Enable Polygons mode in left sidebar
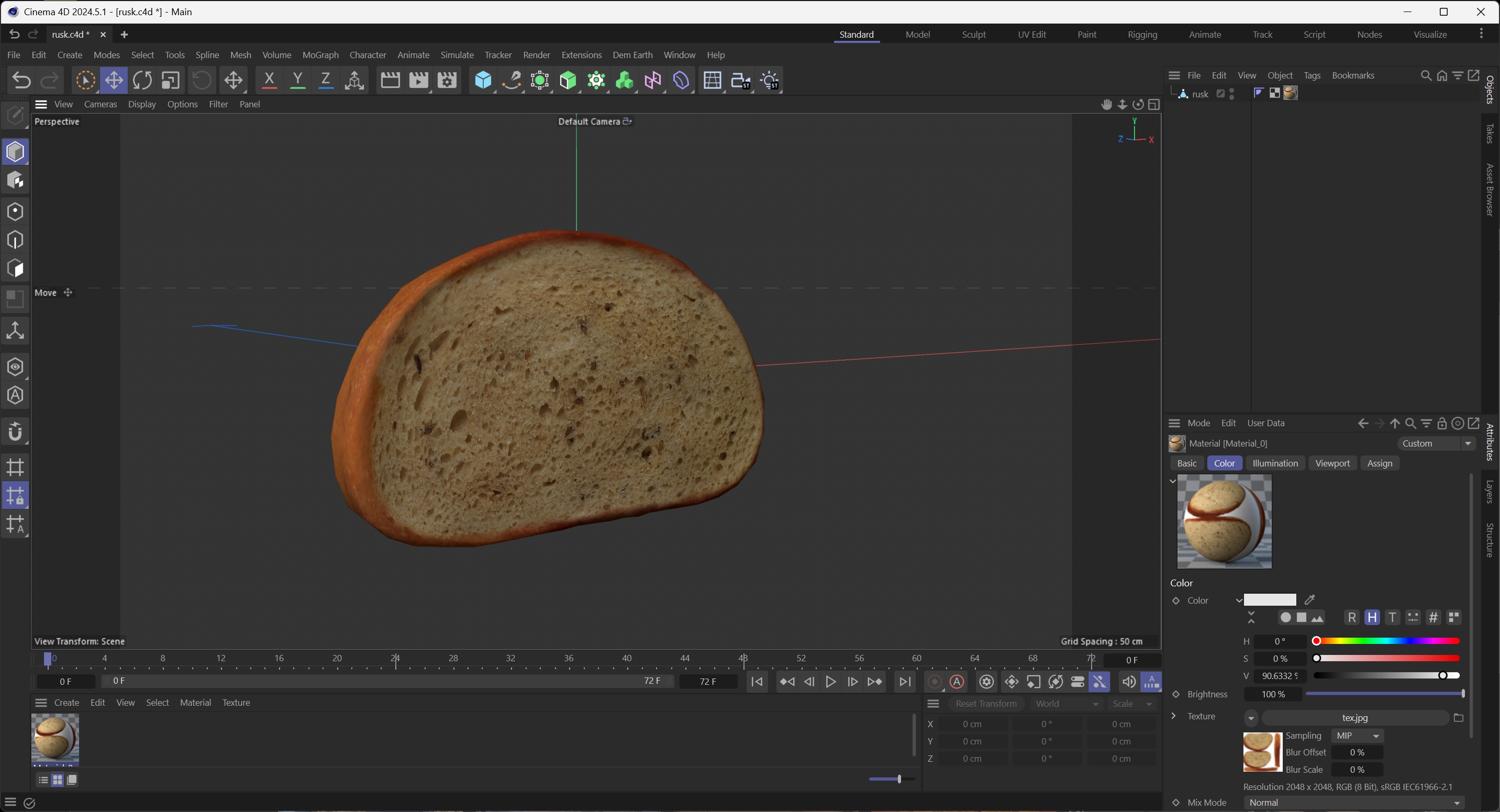Image resolution: width=1500 pixels, height=812 pixels. [x=15, y=269]
